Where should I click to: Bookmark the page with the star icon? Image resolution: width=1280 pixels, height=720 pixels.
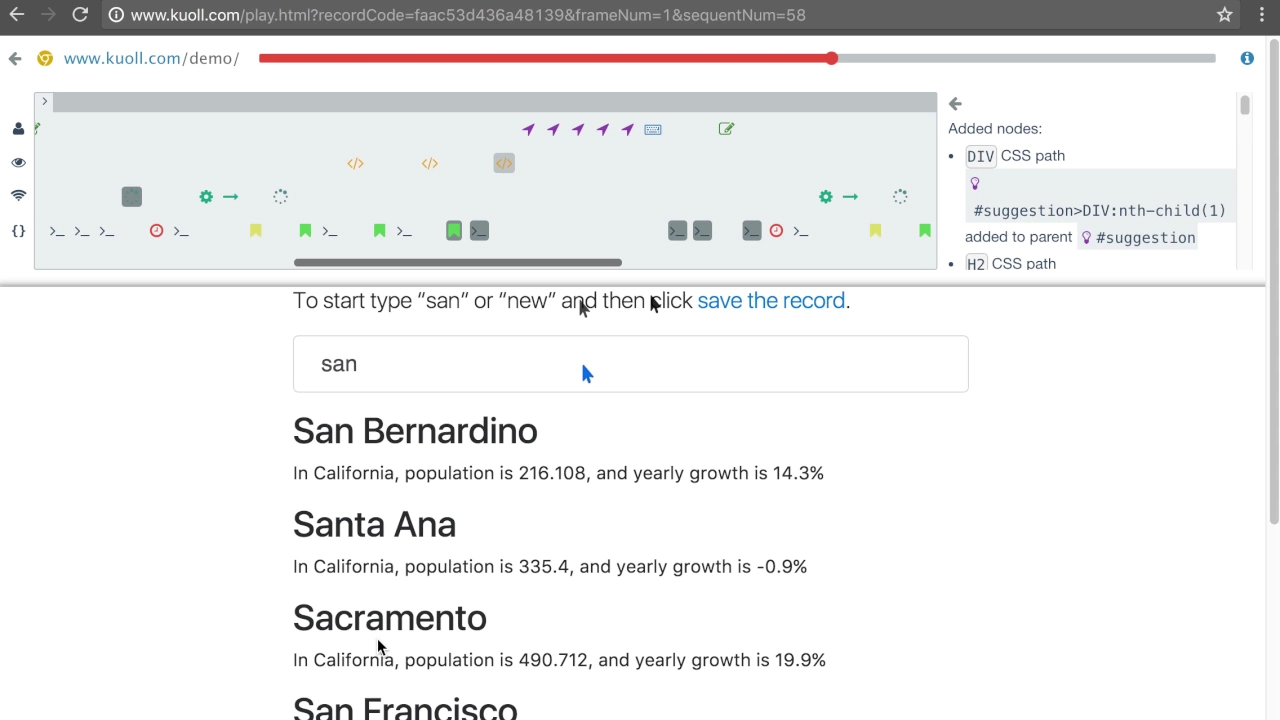click(x=1225, y=15)
